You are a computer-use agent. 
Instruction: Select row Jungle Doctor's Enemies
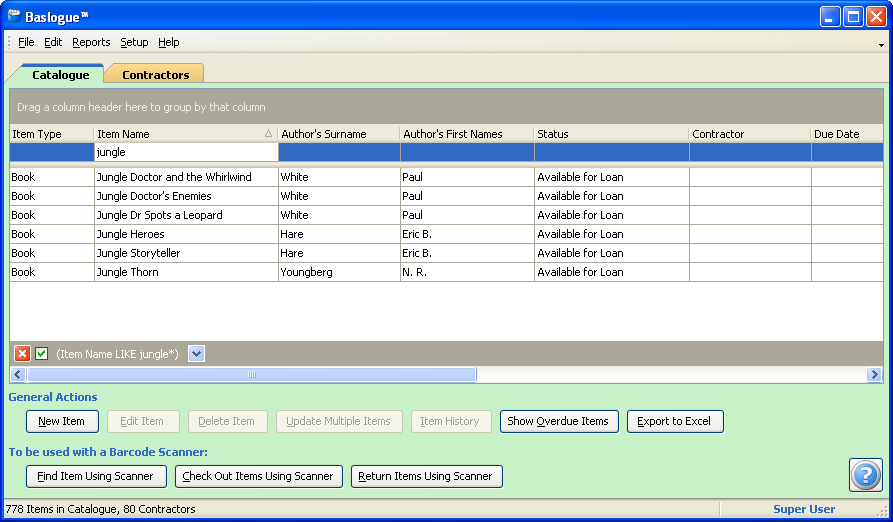(446, 196)
